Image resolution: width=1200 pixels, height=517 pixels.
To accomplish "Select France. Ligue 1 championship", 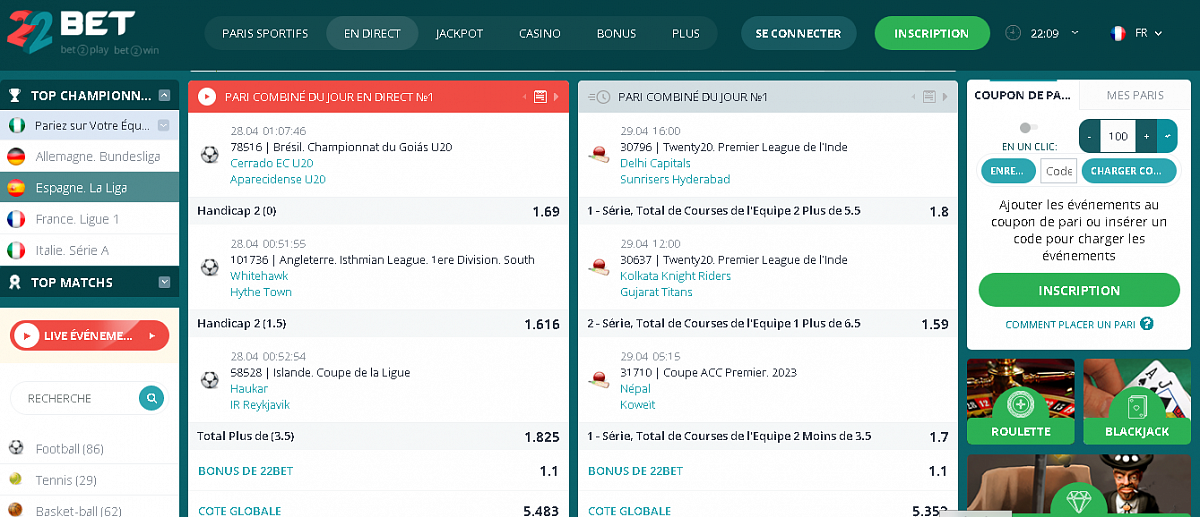I will (90, 218).
